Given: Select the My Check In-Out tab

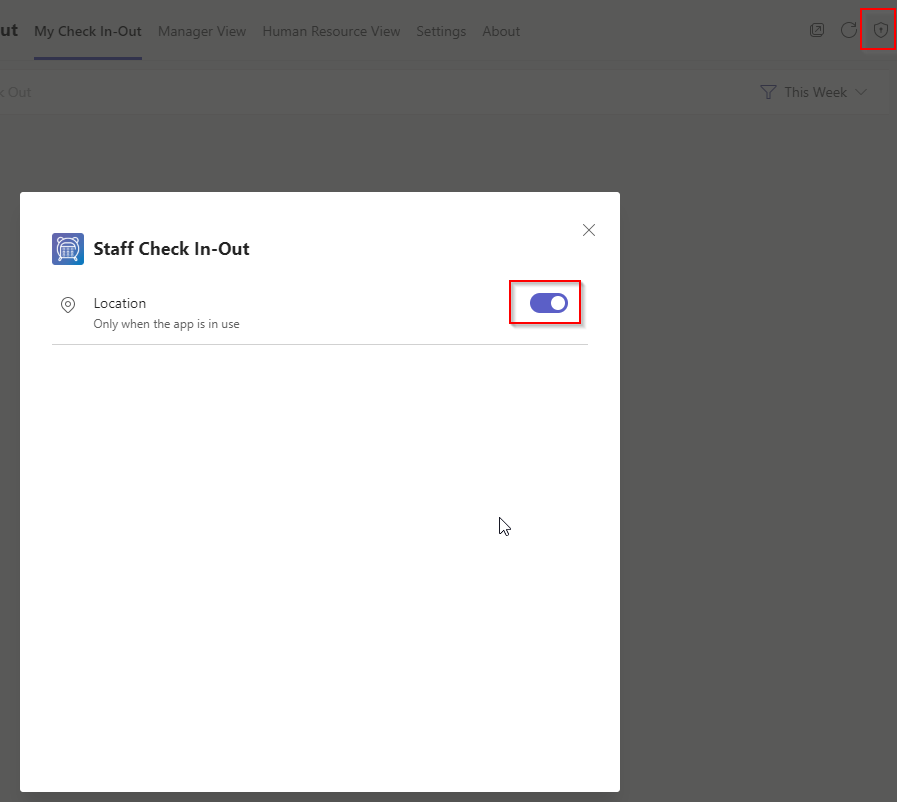Looking at the screenshot, I should (88, 31).
